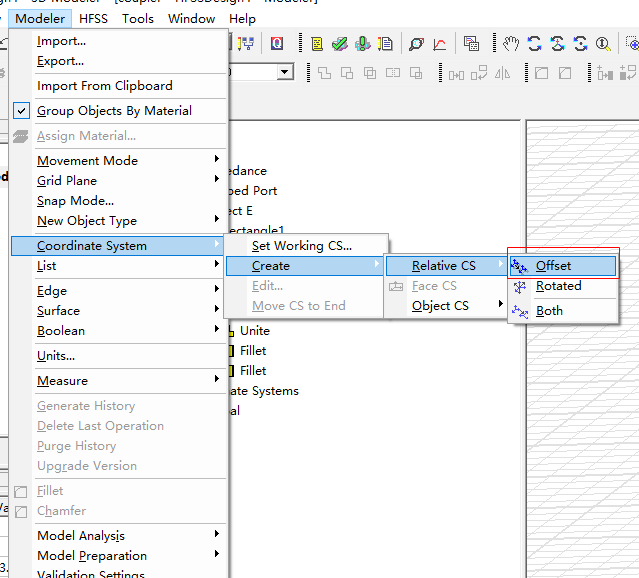Click the magnifier solution data toolbar icon

(416, 44)
